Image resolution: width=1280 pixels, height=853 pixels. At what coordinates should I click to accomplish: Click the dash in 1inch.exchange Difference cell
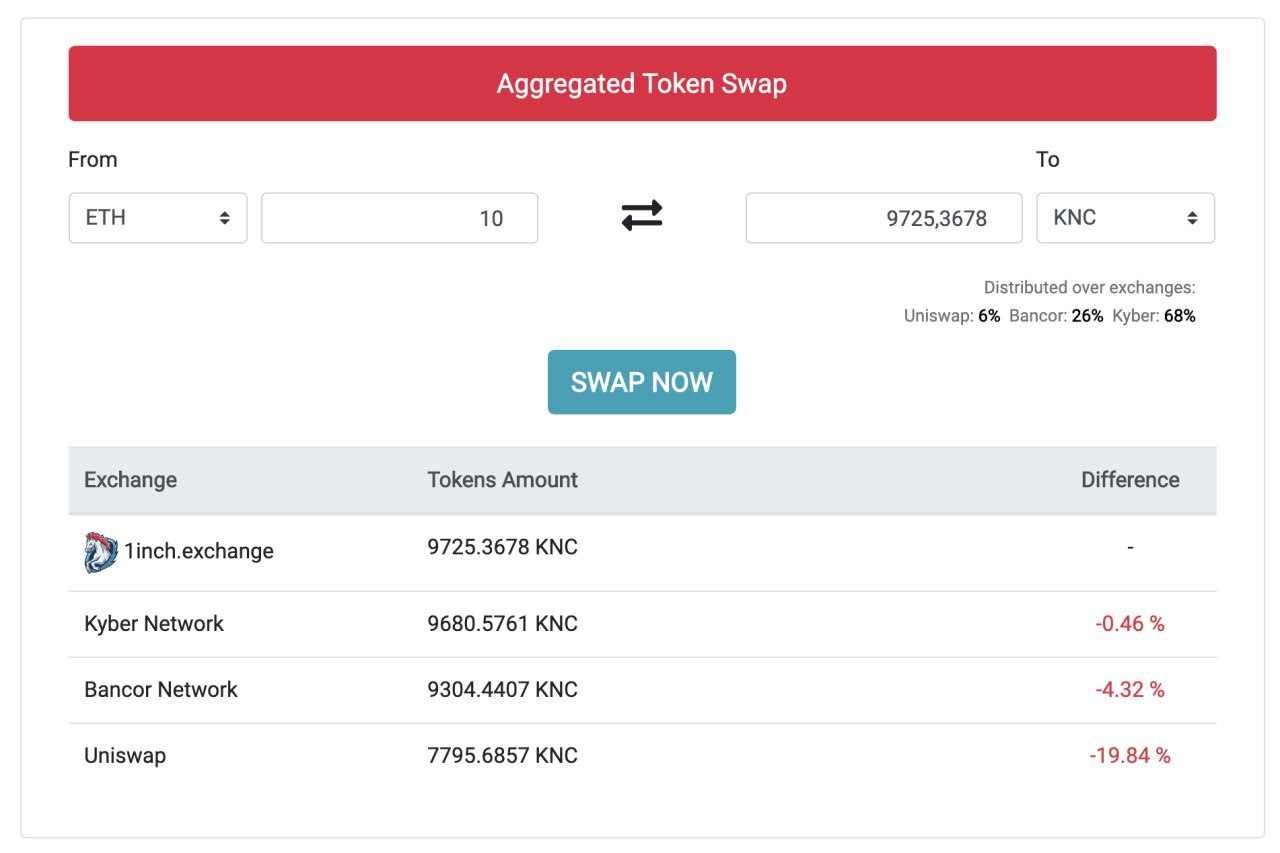tap(1130, 548)
